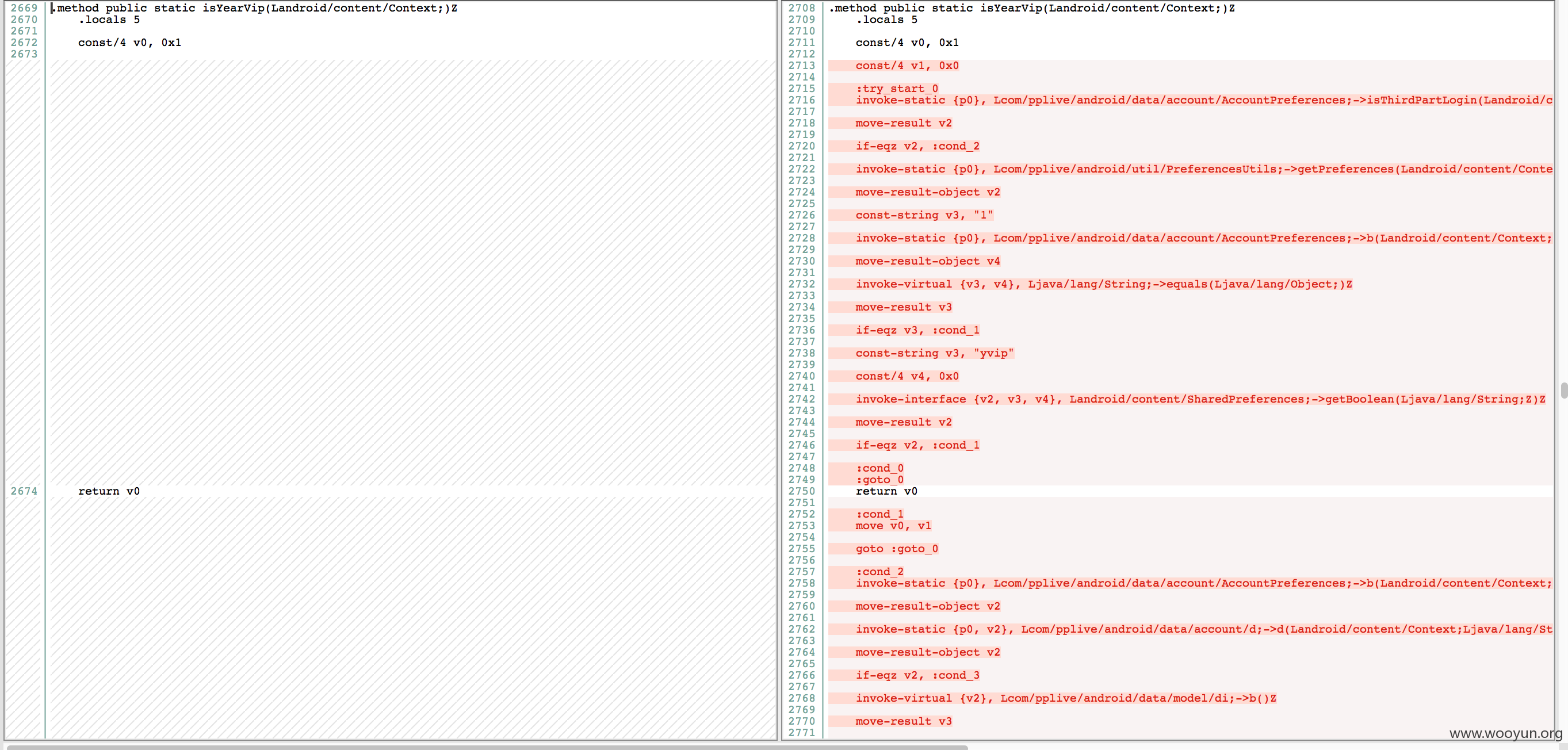Click 'goto :goto_0' line
Viewport: 1568px width, 750px height.
tap(897, 550)
